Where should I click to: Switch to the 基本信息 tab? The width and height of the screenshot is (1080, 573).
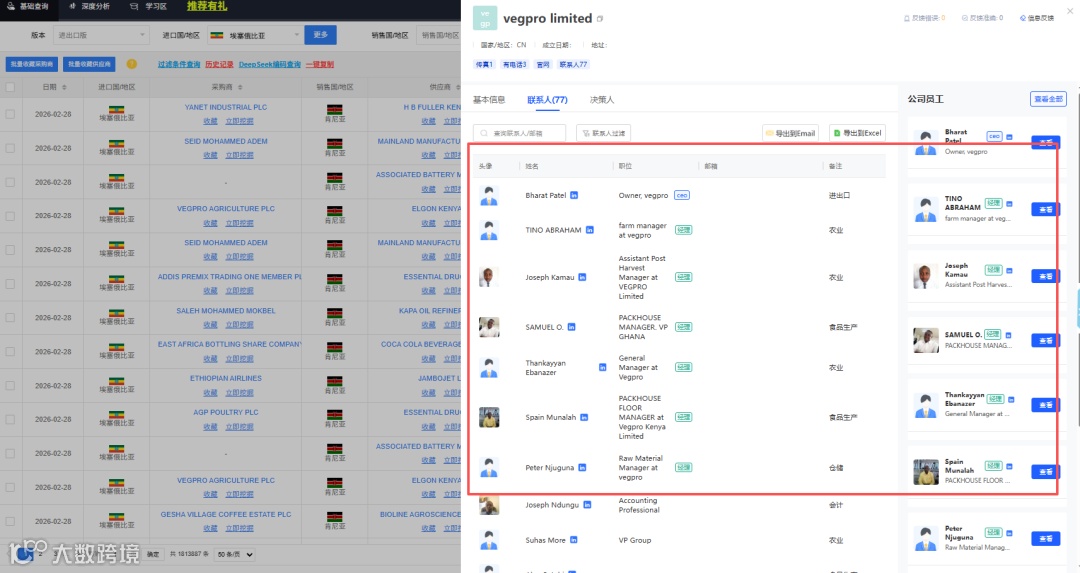click(x=489, y=100)
